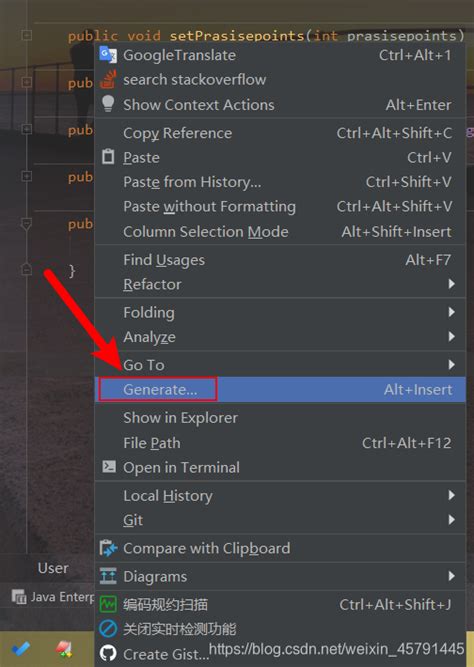Expand the Refactor submenu arrow
Viewport: 474px width, 667px height.
[451, 284]
